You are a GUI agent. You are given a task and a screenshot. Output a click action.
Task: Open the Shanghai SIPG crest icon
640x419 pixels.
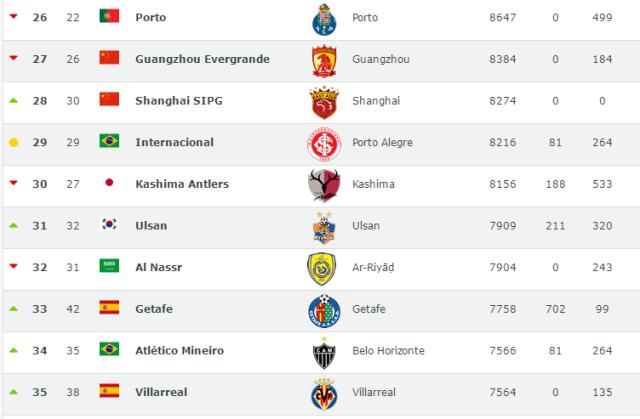324,102
